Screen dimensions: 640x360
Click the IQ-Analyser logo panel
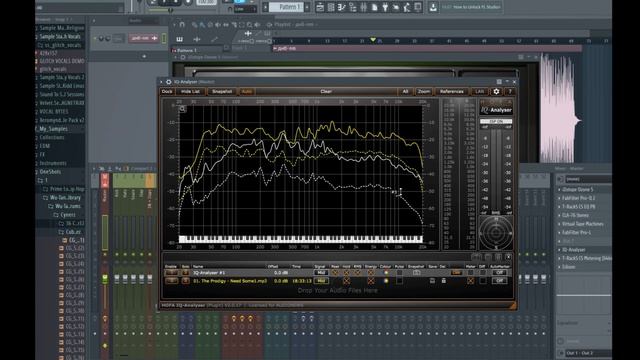coord(496,107)
